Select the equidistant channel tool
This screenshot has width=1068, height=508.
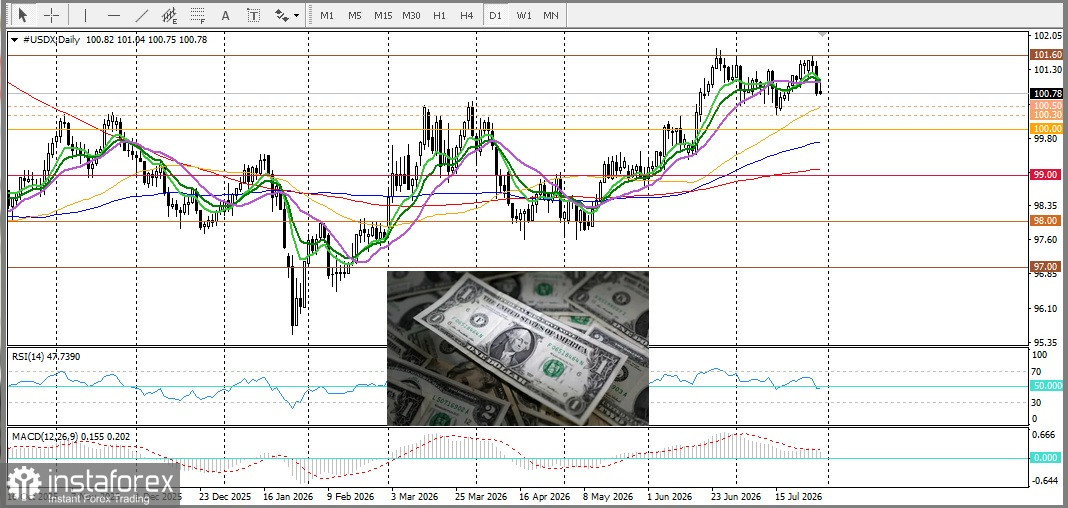pyautogui.click(x=170, y=15)
